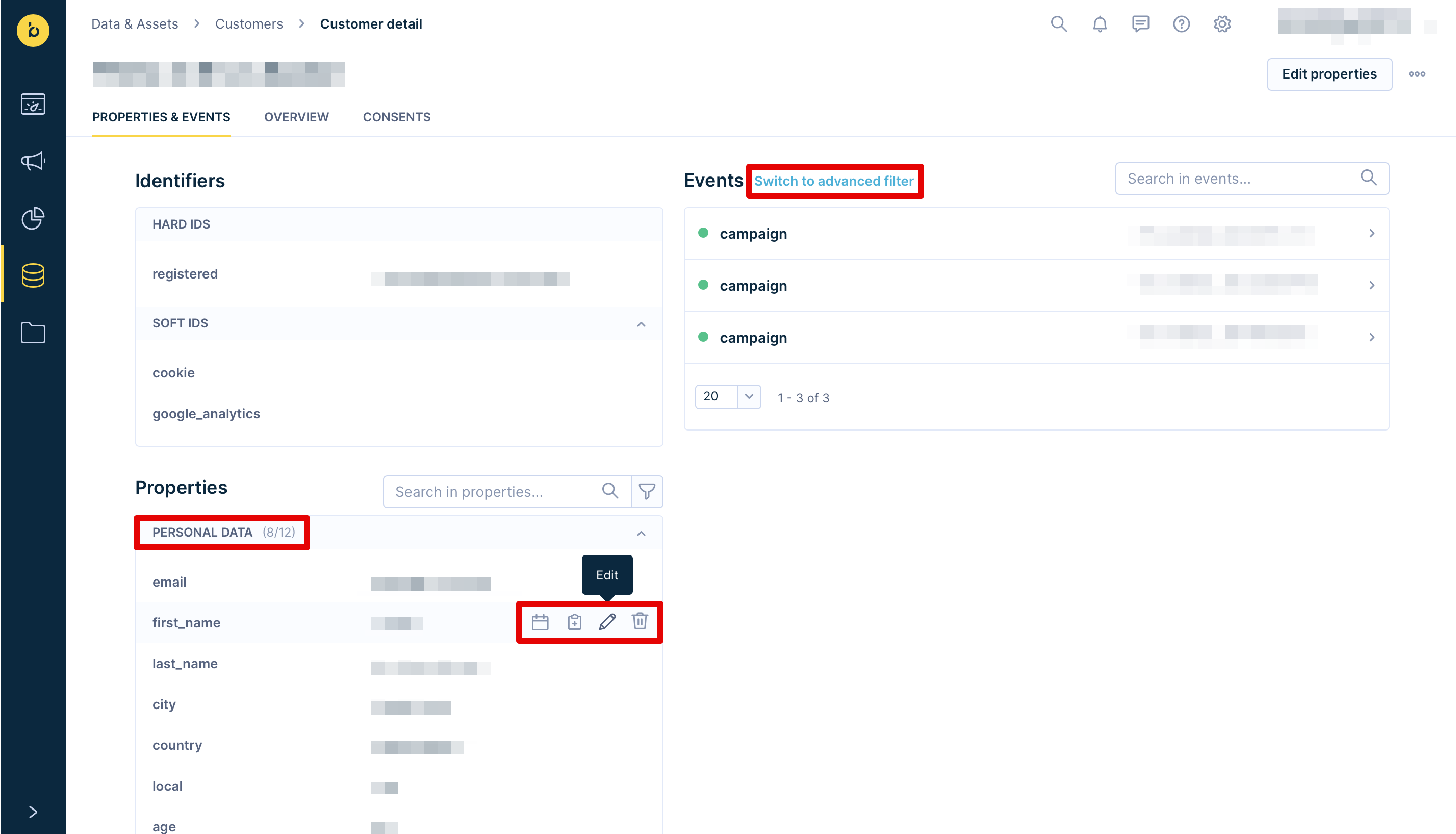The width and height of the screenshot is (1456, 834).
Task: Click the pencil Edit icon for first_name
Action: click(607, 621)
